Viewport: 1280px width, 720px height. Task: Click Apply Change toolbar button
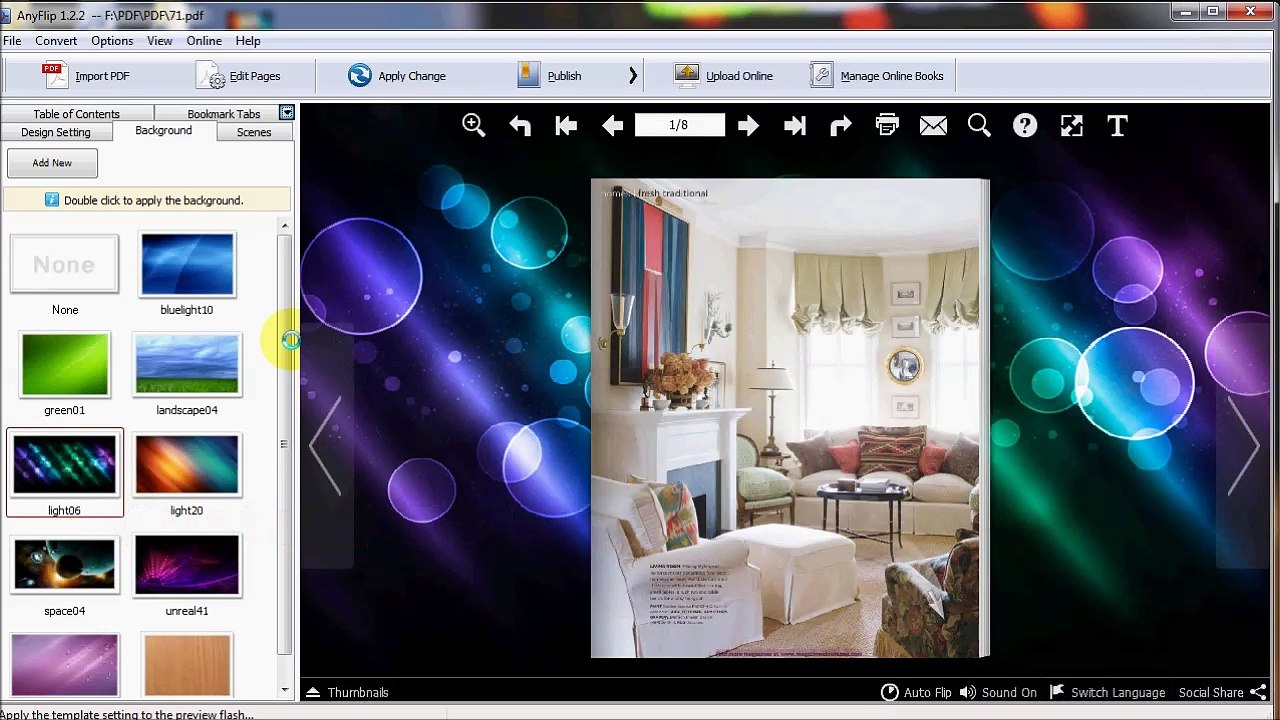click(397, 76)
